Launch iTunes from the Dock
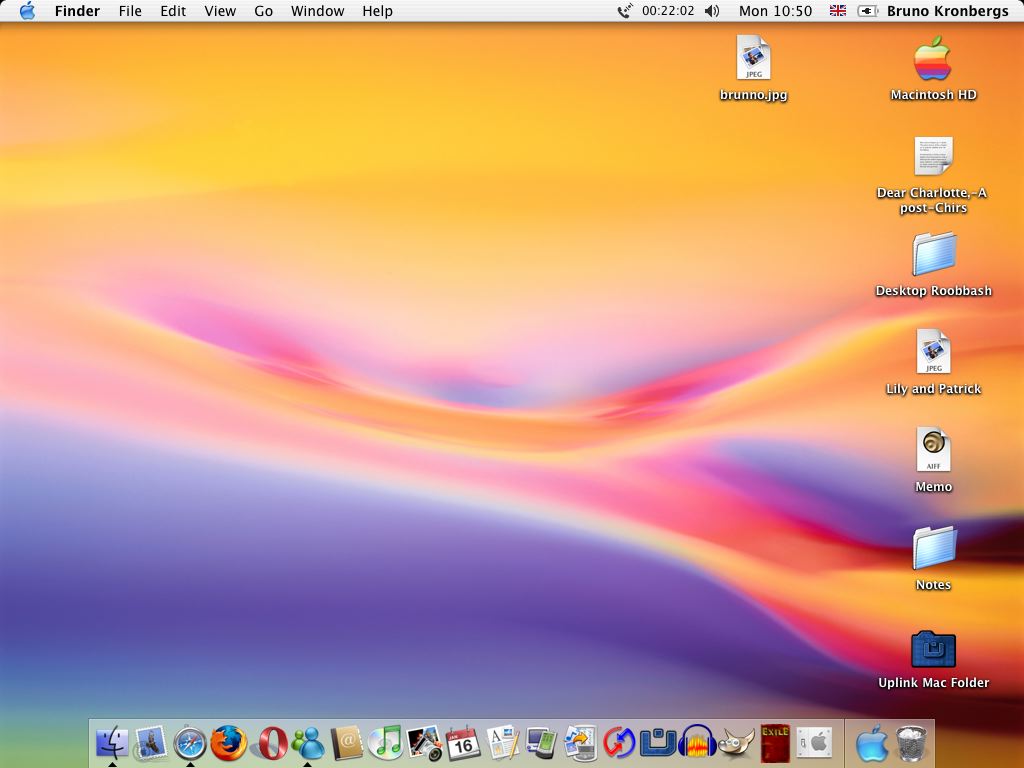 [x=385, y=743]
